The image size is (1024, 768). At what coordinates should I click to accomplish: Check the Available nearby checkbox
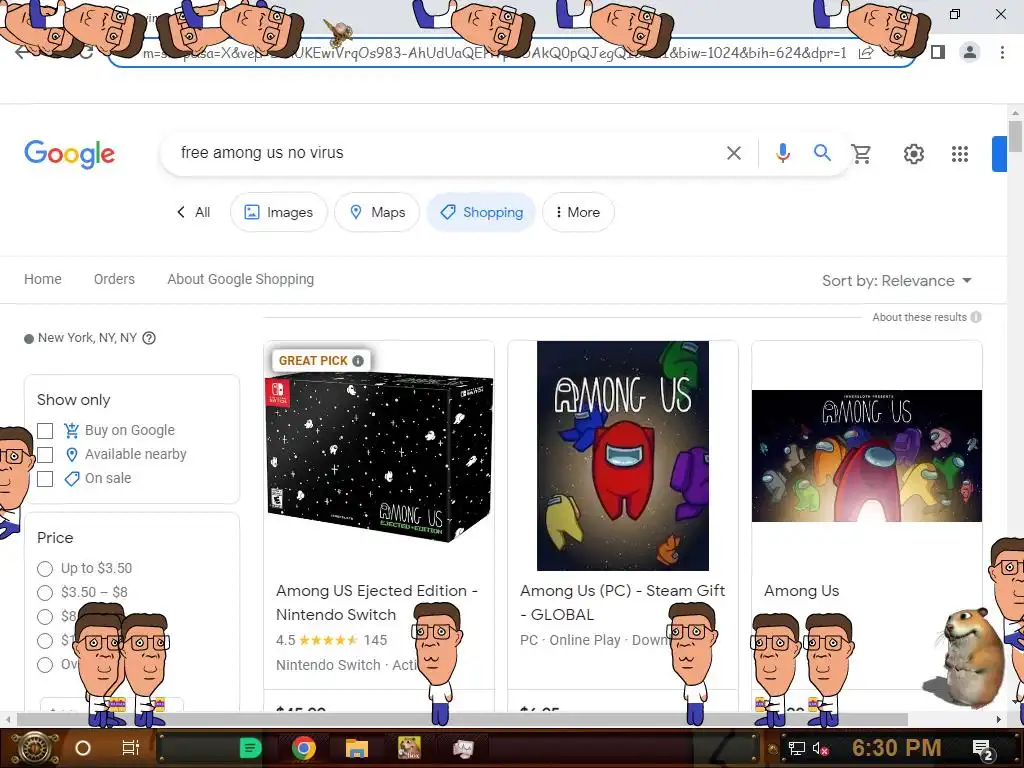45,455
